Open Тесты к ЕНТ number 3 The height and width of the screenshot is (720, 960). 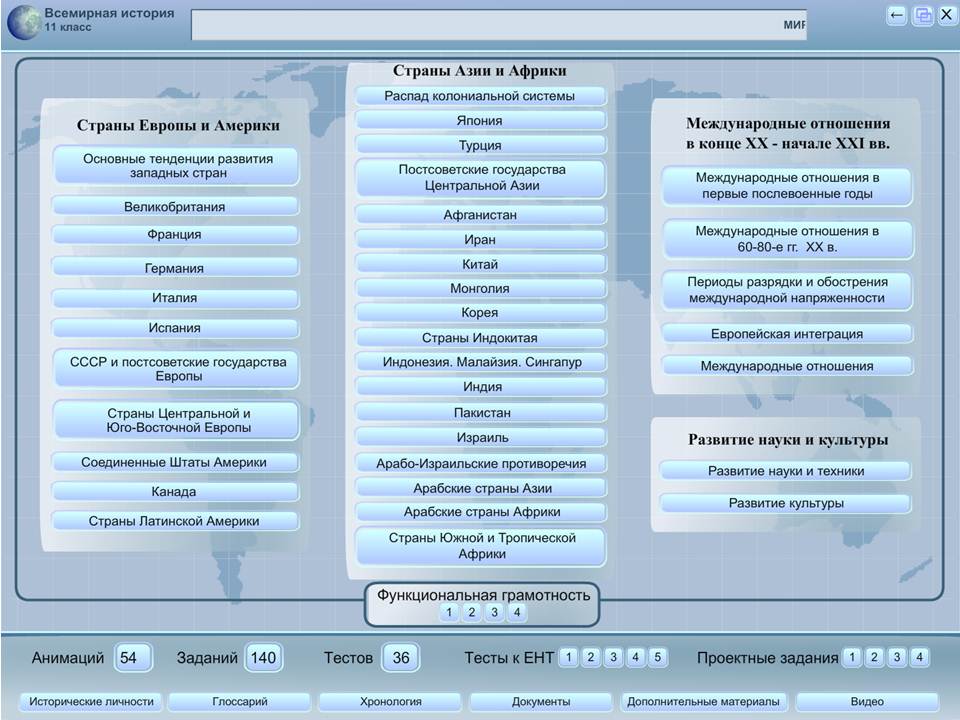pyautogui.click(x=613, y=657)
